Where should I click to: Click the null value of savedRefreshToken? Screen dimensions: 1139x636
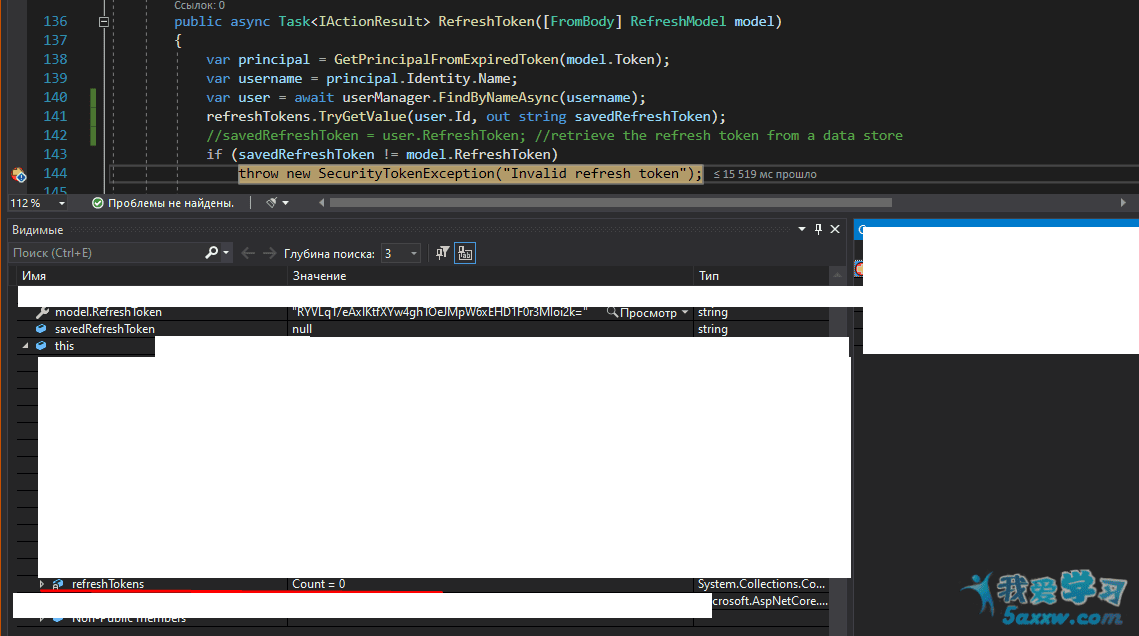pyautogui.click(x=302, y=329)
